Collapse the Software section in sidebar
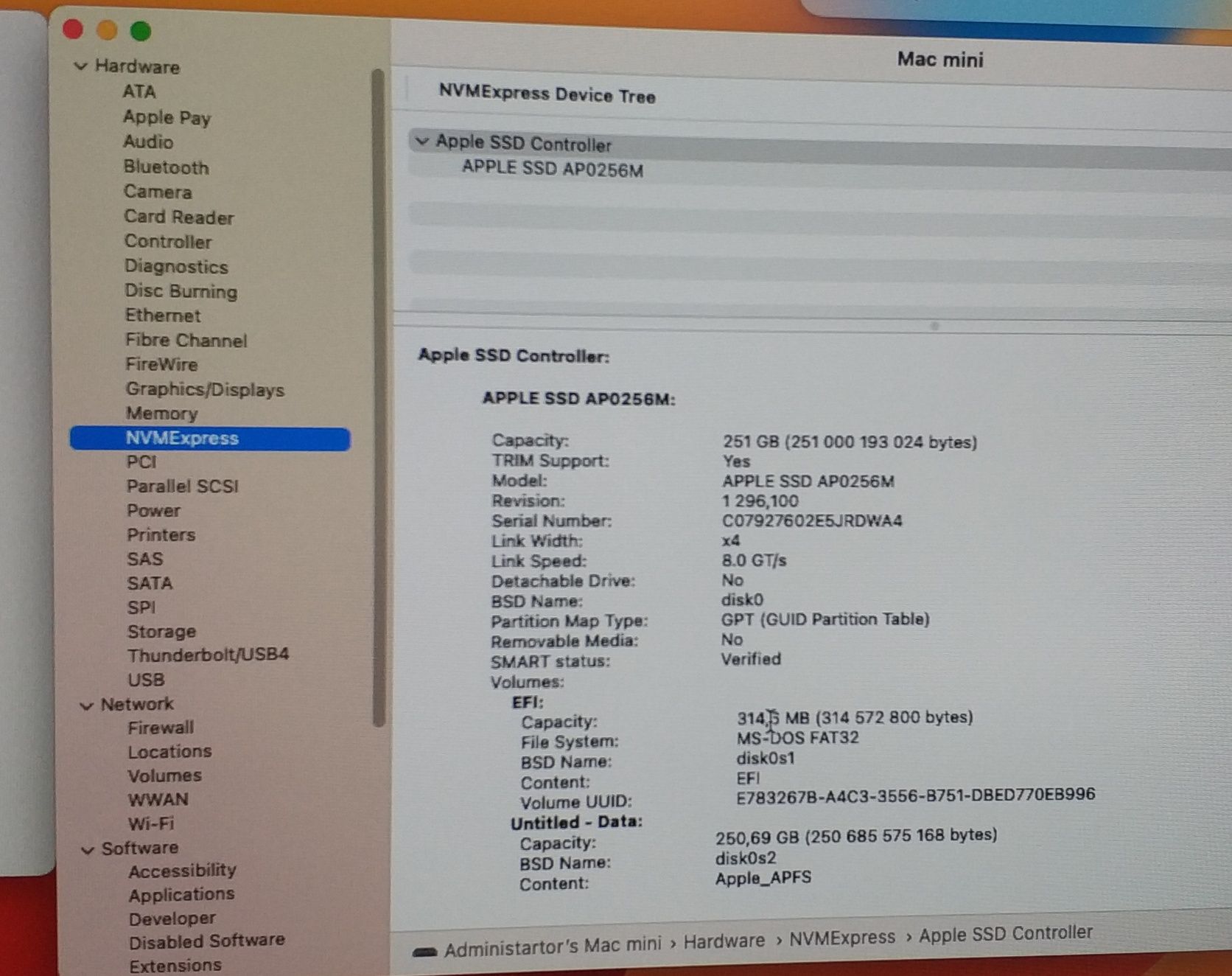 [x=87, y=850]
